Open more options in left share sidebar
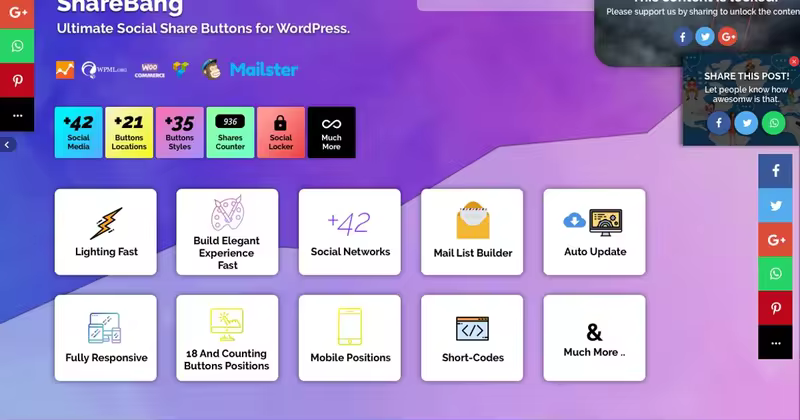The height and width of the screenshot is (420, 800). click(x=17, y=115)
